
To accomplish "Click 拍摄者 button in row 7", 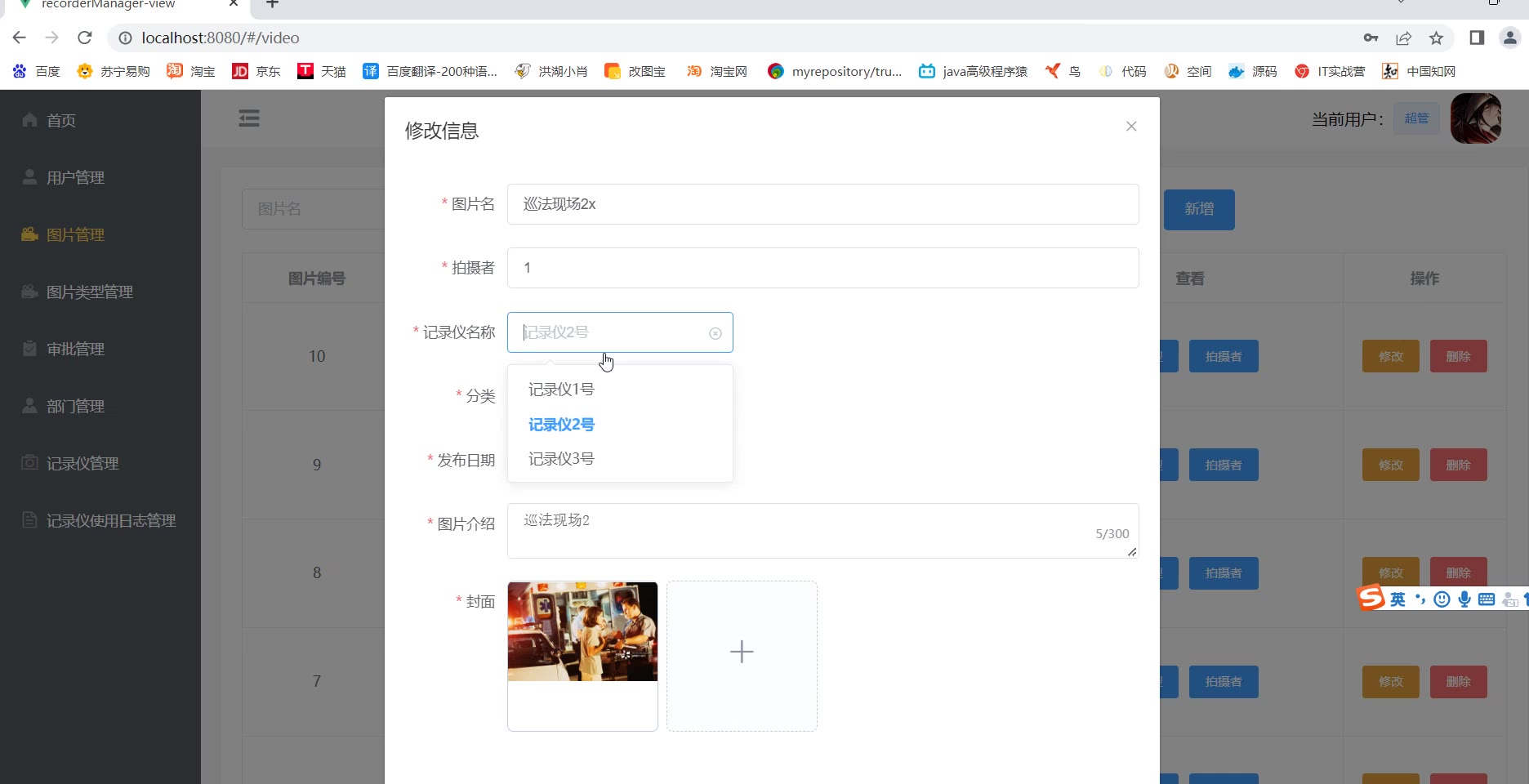I will 1224,682.
